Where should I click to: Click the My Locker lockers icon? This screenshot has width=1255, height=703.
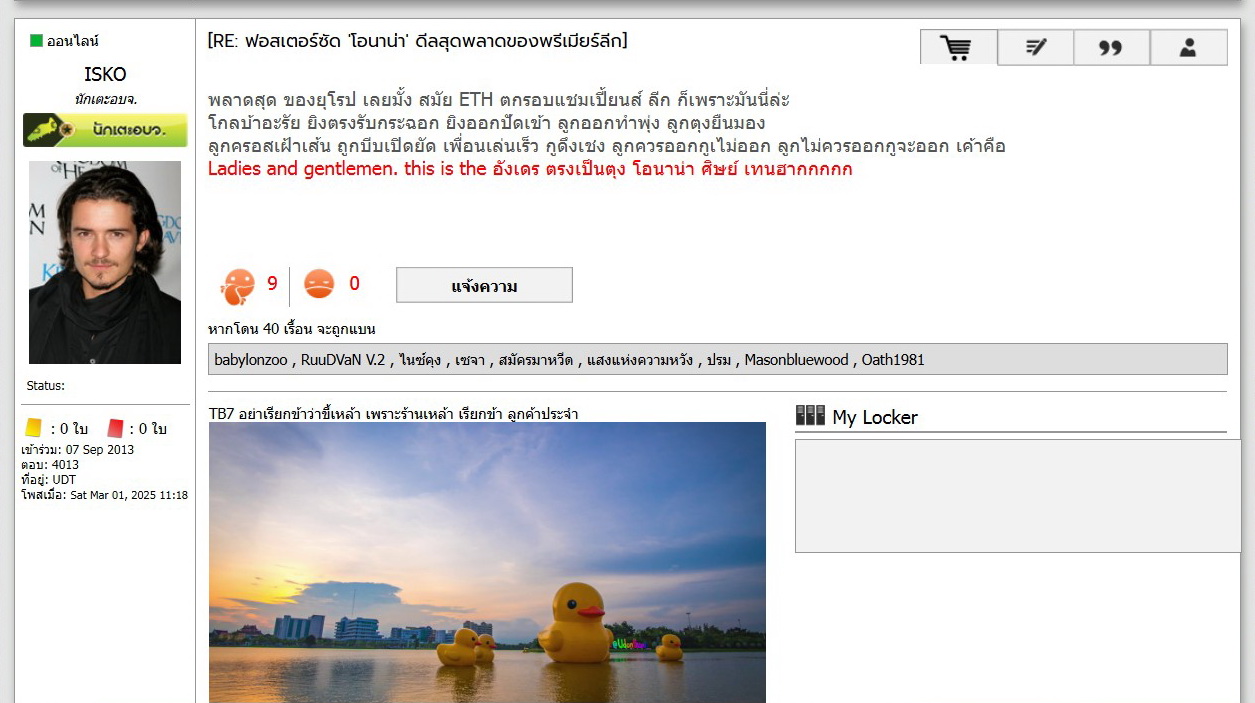[x=810, y=415]
